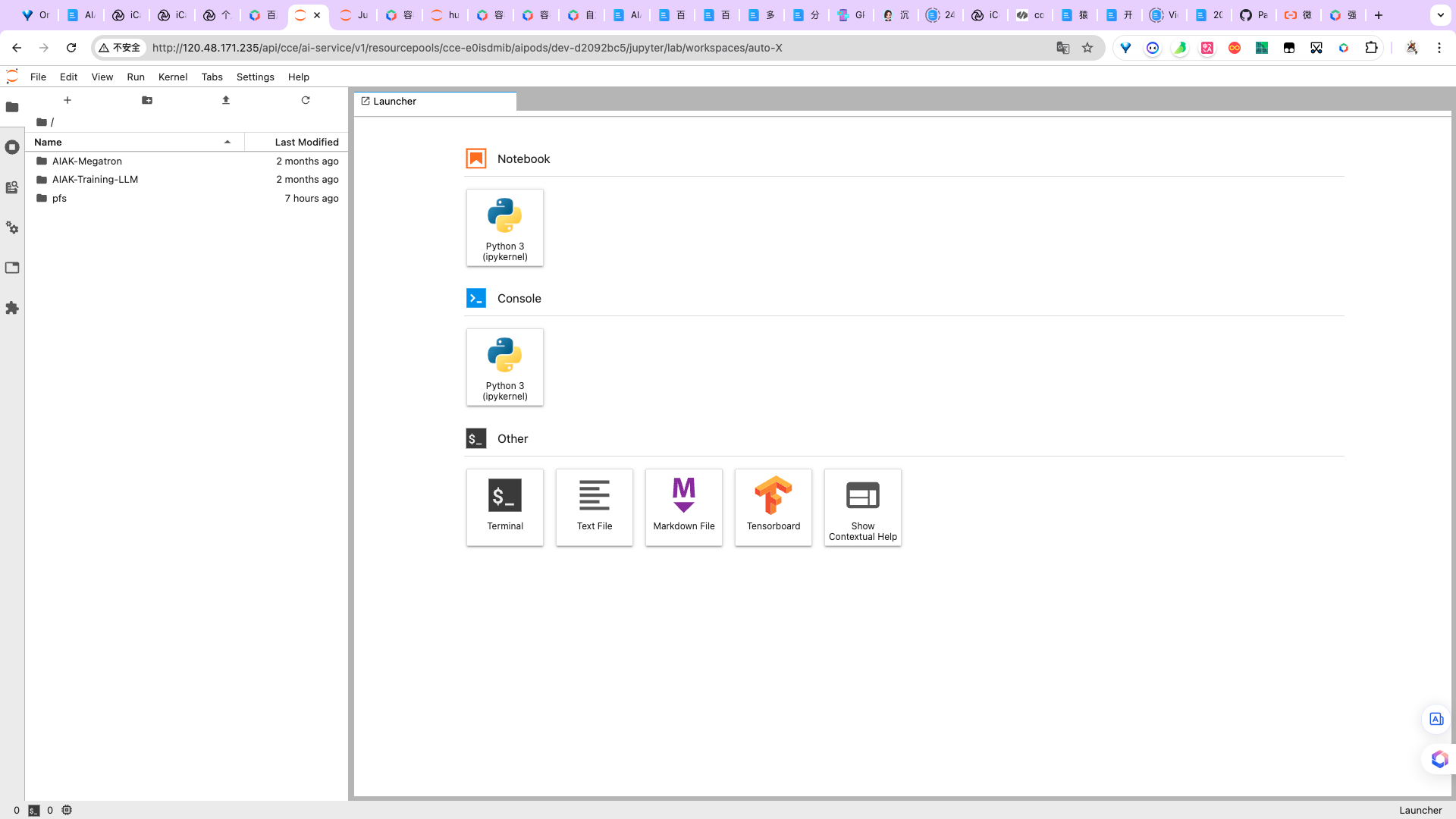This screenshot has width=1456, height=819.
Task: Open the Edit menu
Action: pyautogui.click(x=68, y=77)
